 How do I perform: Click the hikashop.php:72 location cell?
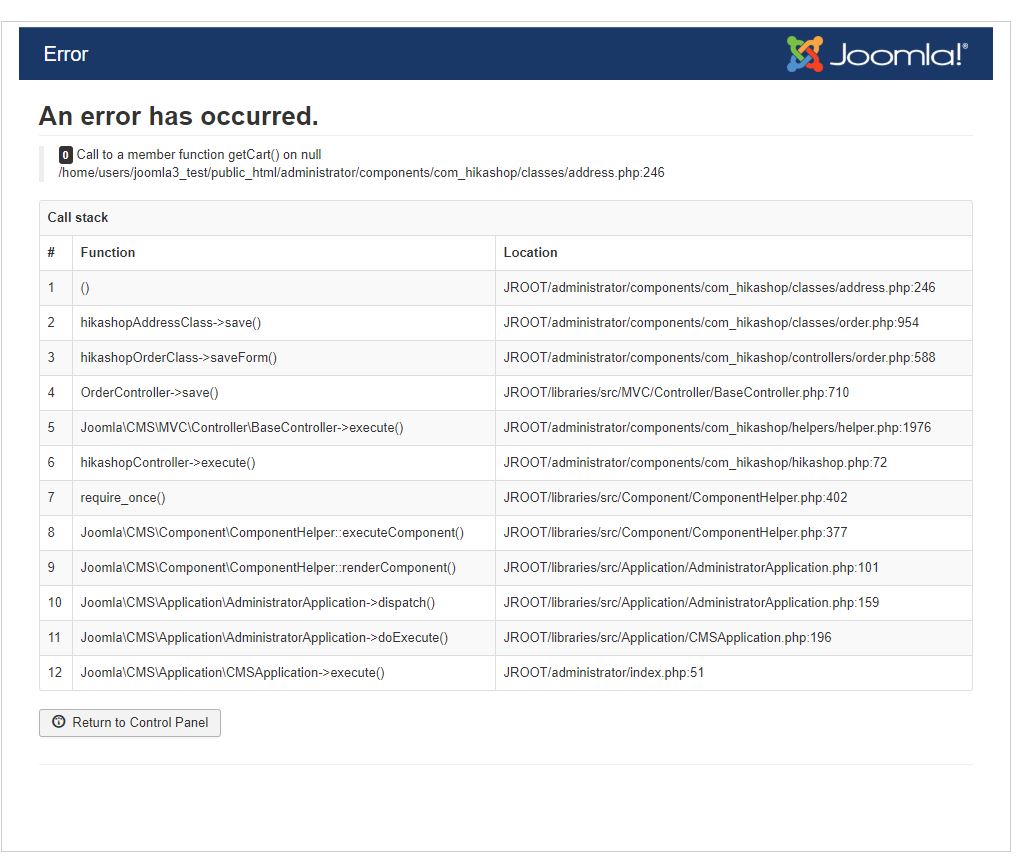coord(695,462)
